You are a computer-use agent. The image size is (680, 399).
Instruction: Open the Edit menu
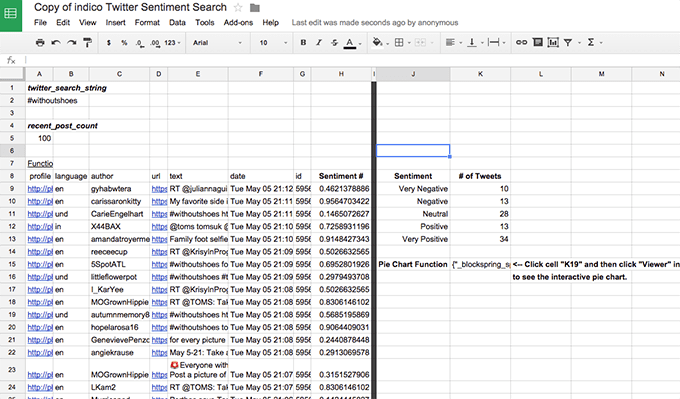click(63, 23)
